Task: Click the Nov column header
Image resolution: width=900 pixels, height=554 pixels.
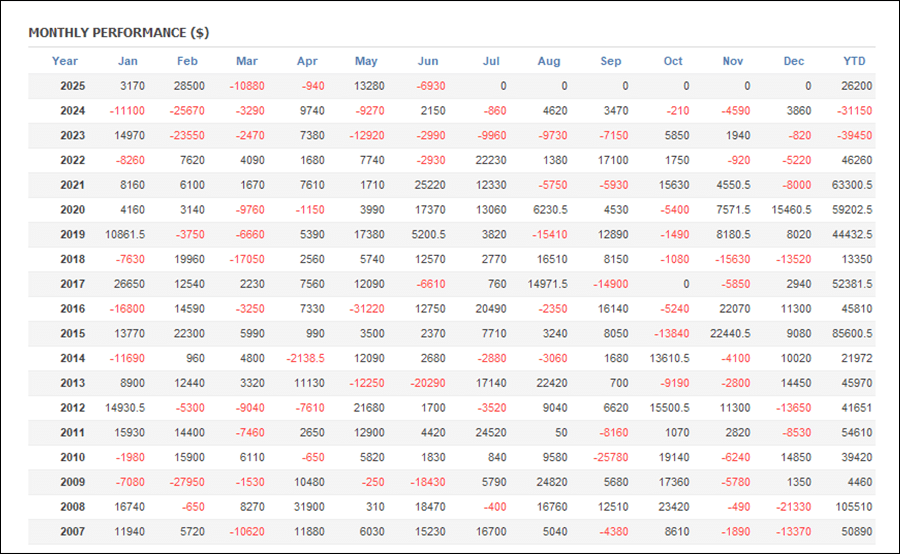Action: [733, 61]
